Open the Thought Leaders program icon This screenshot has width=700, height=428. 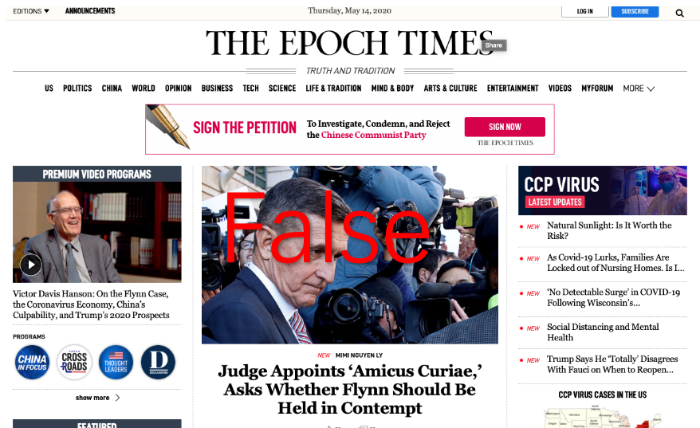(116, 362)
